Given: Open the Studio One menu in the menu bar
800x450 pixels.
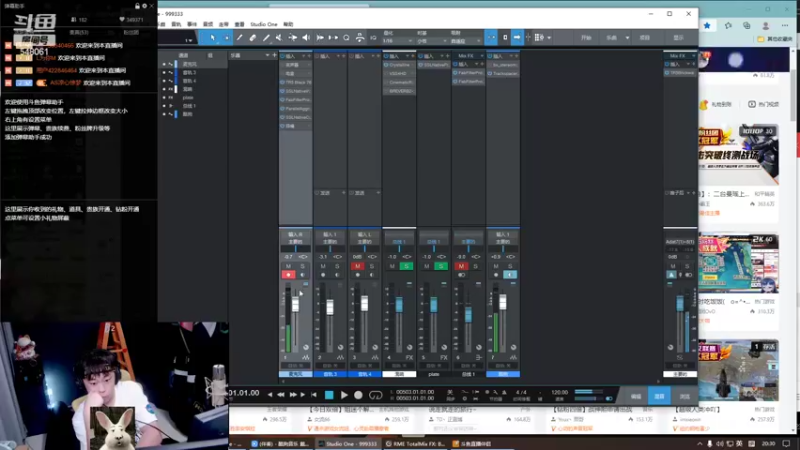Looking at the screenshot, I should [x=264, y=24].
